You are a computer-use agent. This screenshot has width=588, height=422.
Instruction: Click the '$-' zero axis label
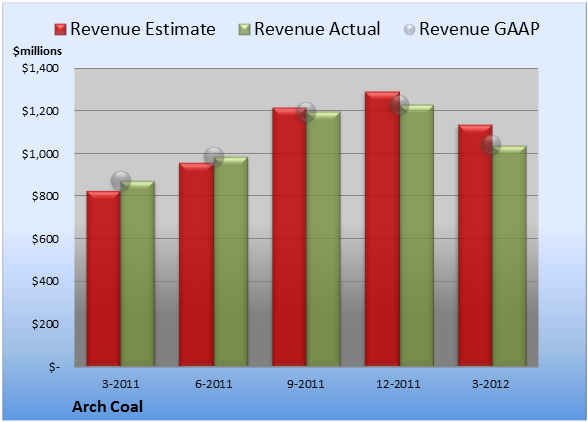54,367
